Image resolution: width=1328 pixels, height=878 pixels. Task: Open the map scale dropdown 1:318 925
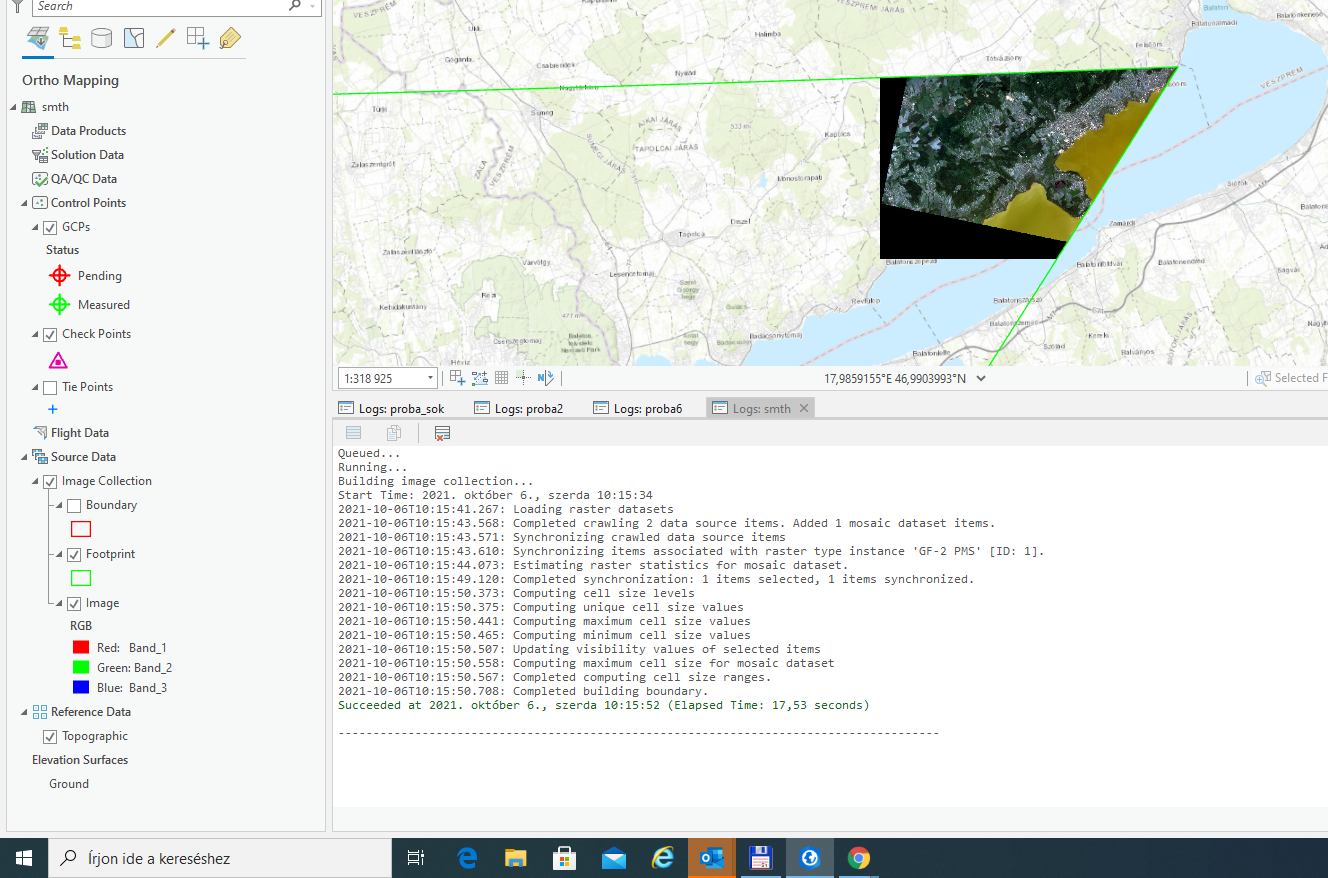(x=431, y=378)
